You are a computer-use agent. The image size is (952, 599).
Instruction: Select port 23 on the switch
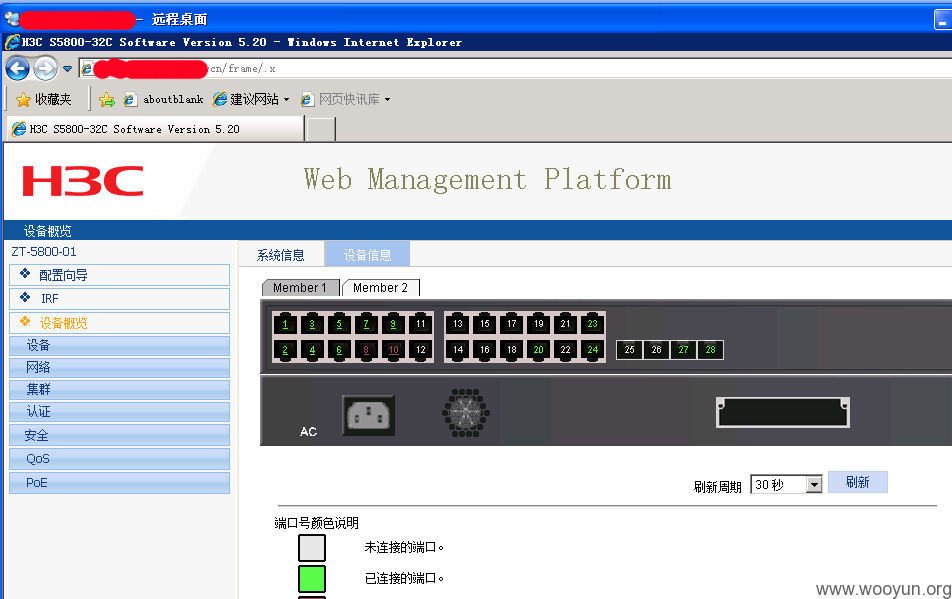tap(593, 324)
